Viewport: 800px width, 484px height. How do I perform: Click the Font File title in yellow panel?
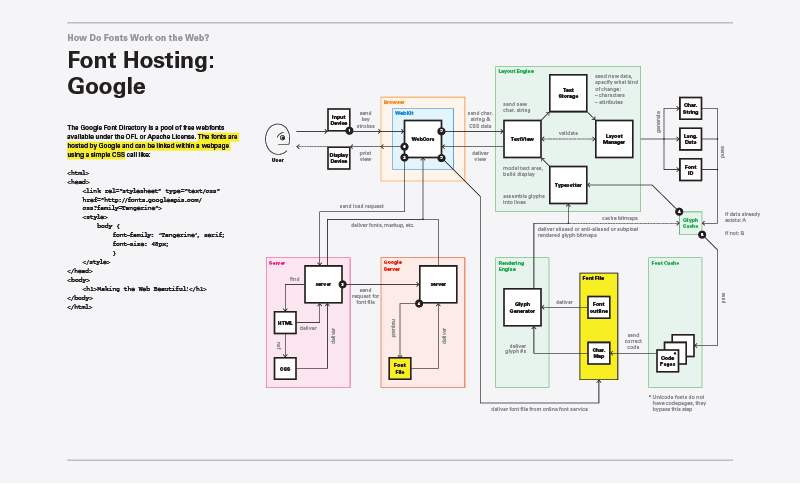click(593, 278)
